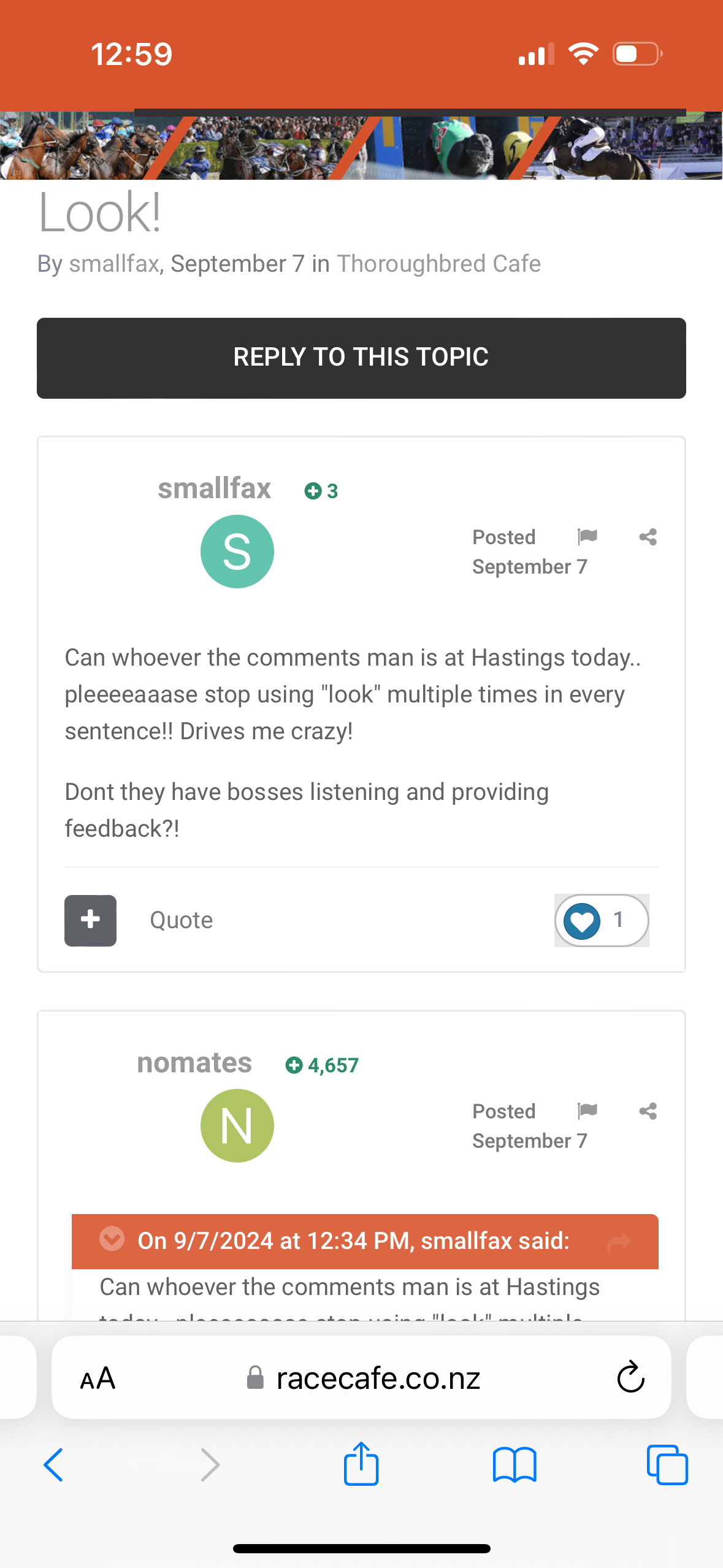
Task: Open Safari AA text size menu
Action: tap(98, 1378)
